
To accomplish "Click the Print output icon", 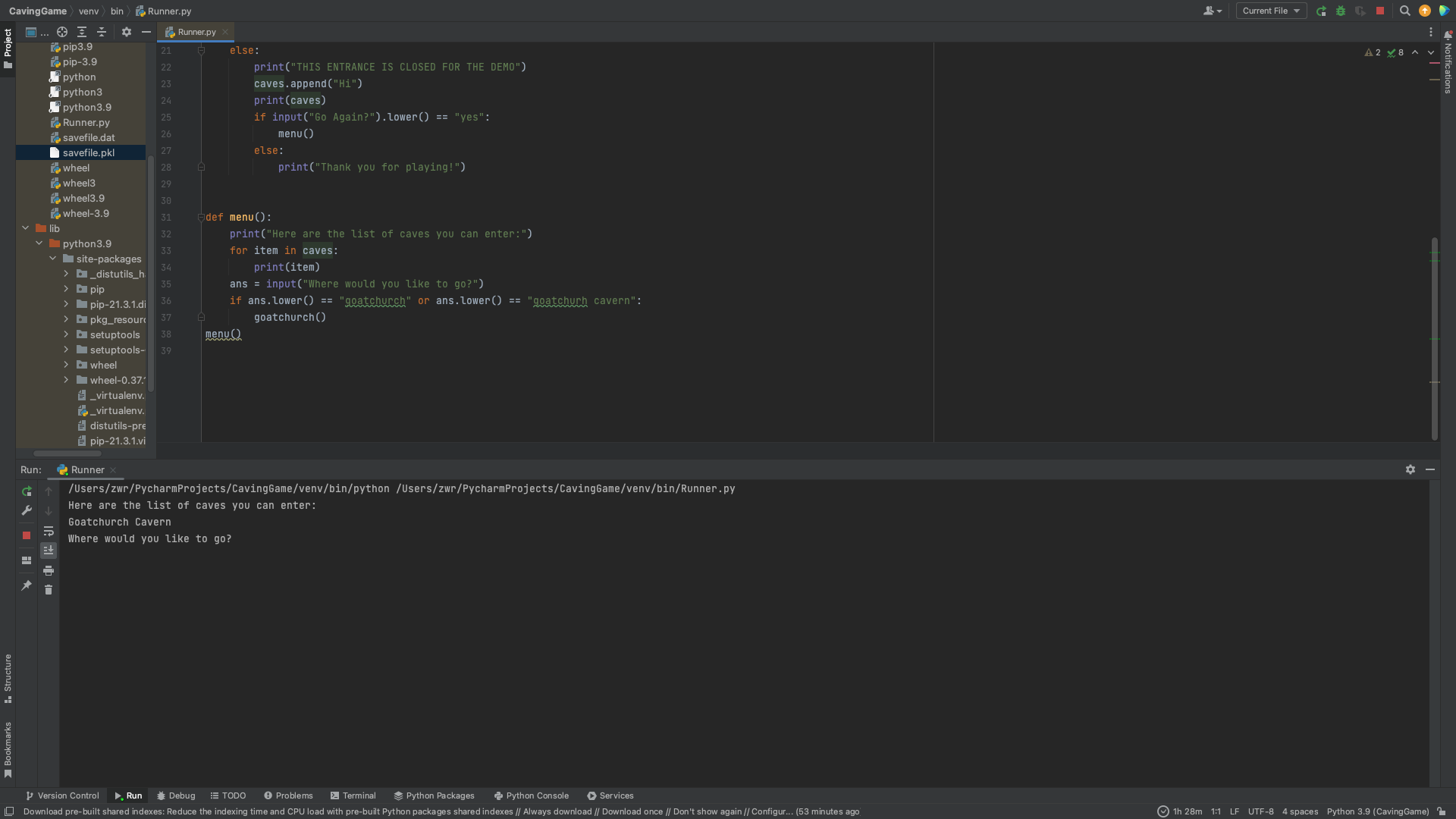I will click(49, 570).
